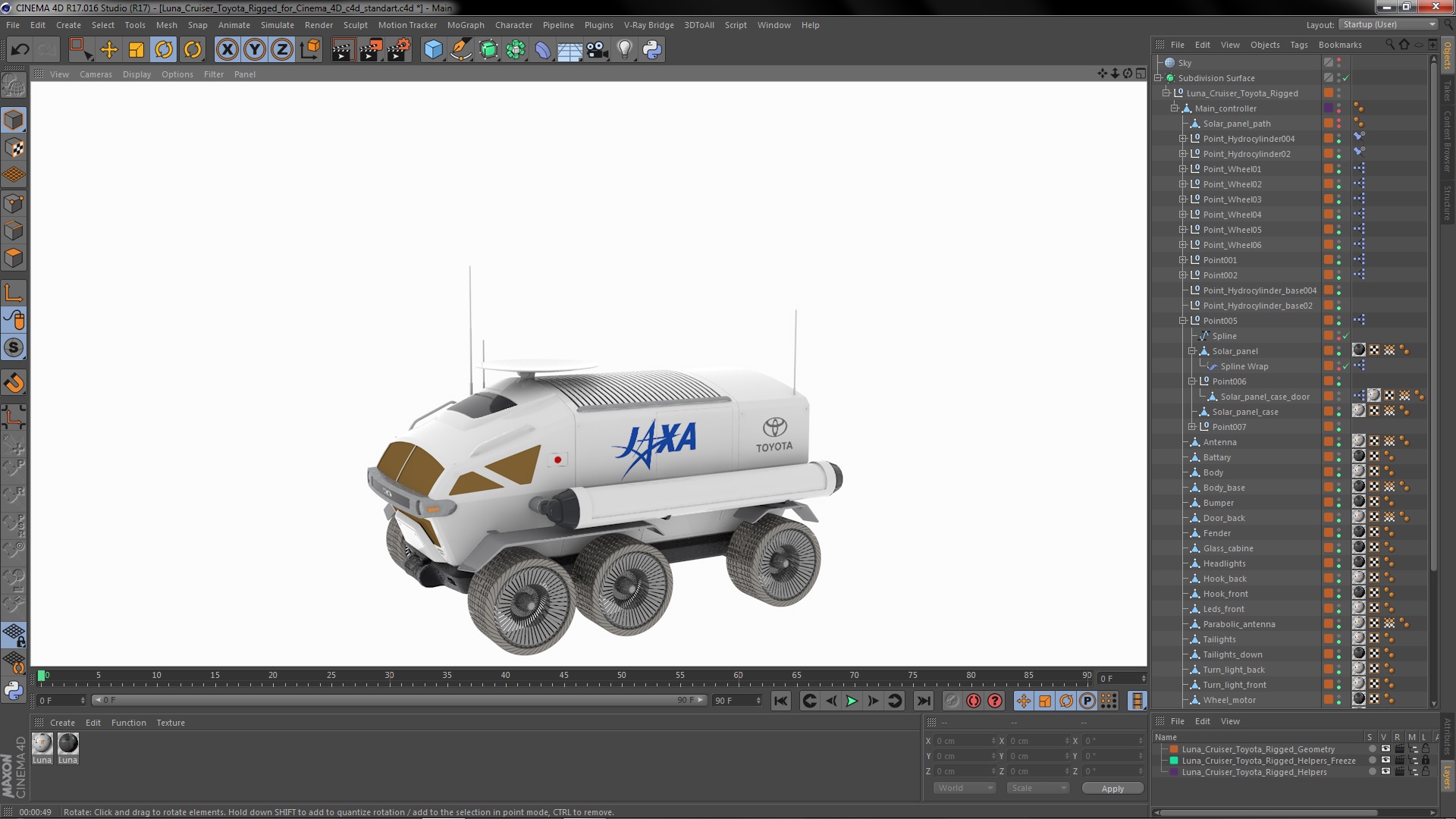Click the Apply button
This screenshot has width=1456, height=819.
click(1112, 789)
